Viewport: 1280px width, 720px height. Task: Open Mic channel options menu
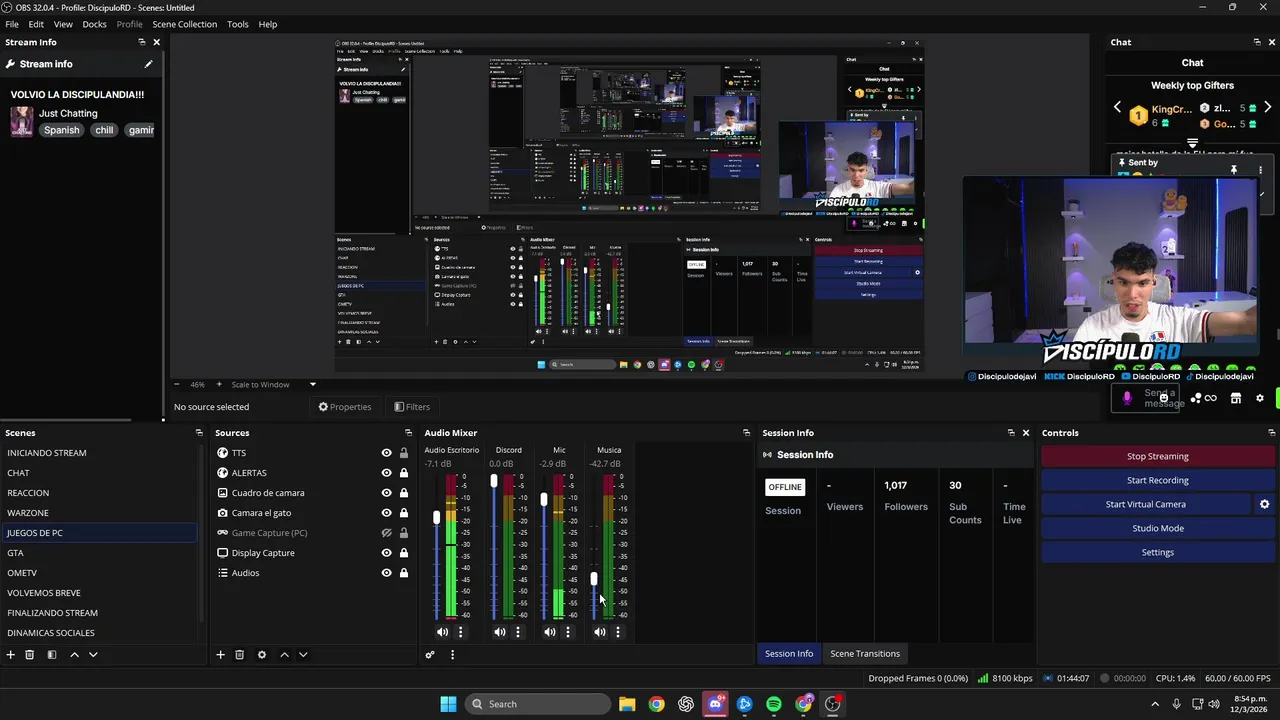click(x=568, y=632)
